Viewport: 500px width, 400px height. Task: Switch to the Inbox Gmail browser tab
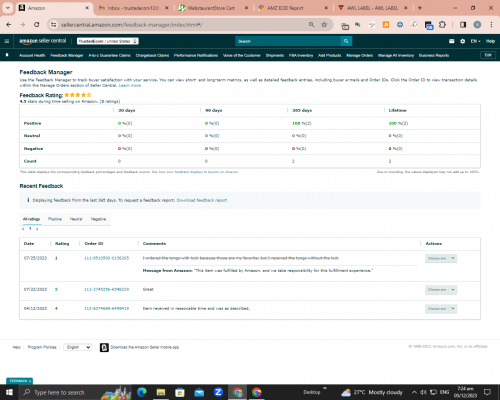tap(133, 8)
